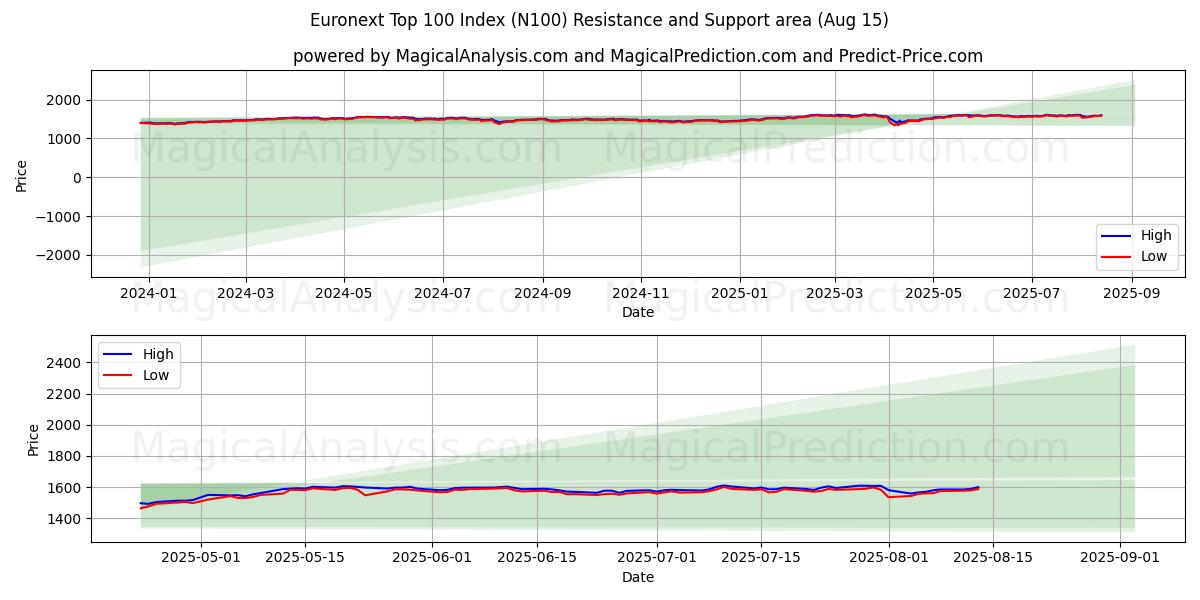Click the bottom chart y-axis value '1400'

tap(66, 519)
